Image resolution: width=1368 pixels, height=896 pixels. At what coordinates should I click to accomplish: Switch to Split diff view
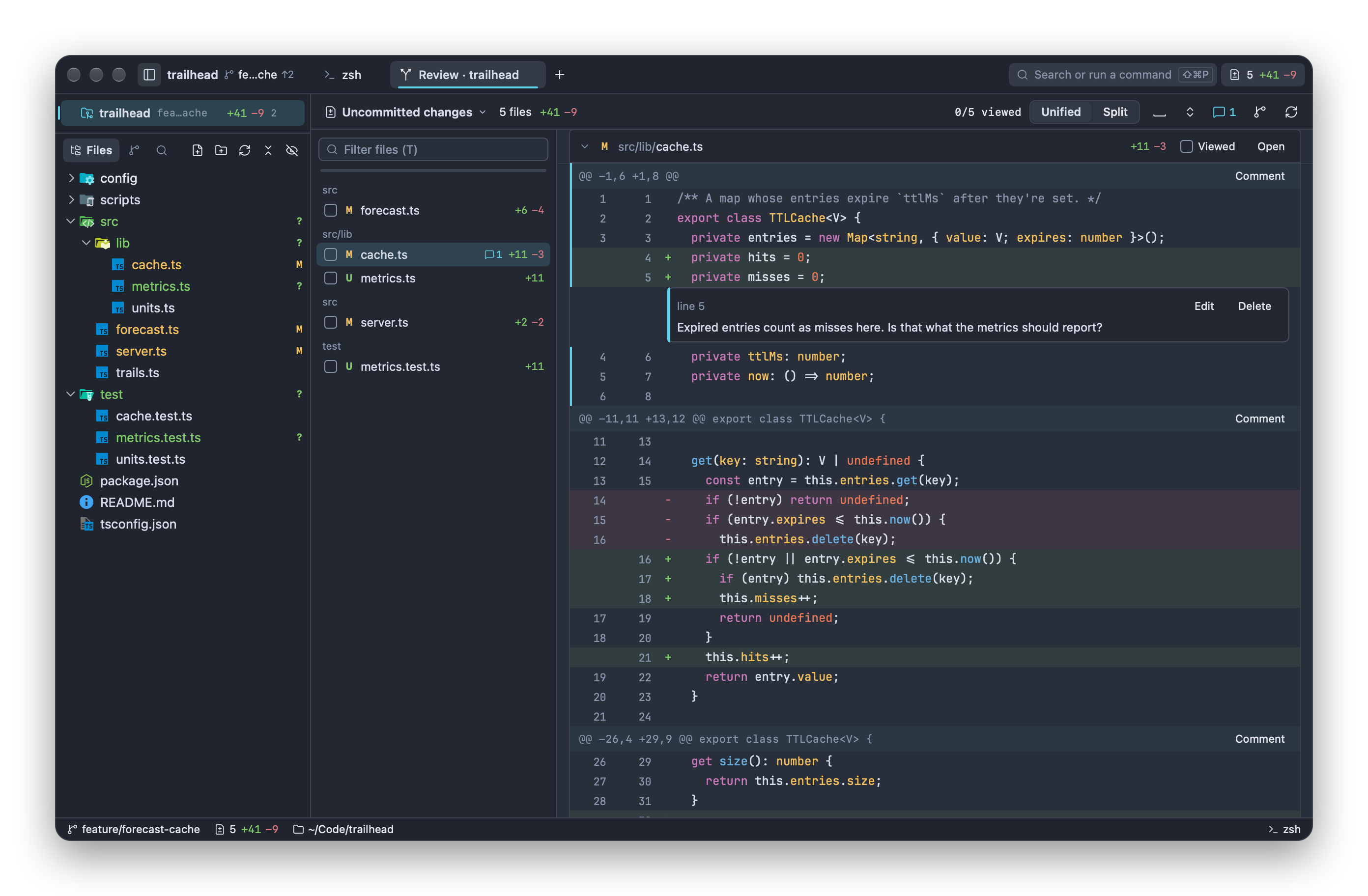(x=1114, y=112)
